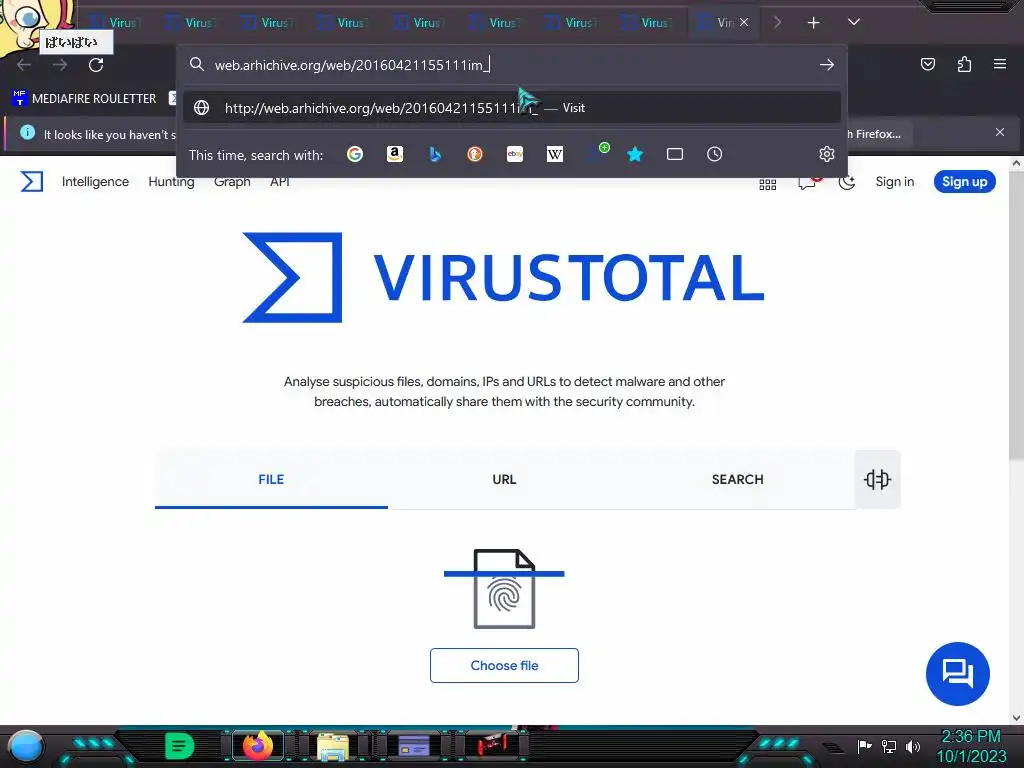Click the fingerprint file upload icon
The image size is (1024, 768).
point(504,589)
